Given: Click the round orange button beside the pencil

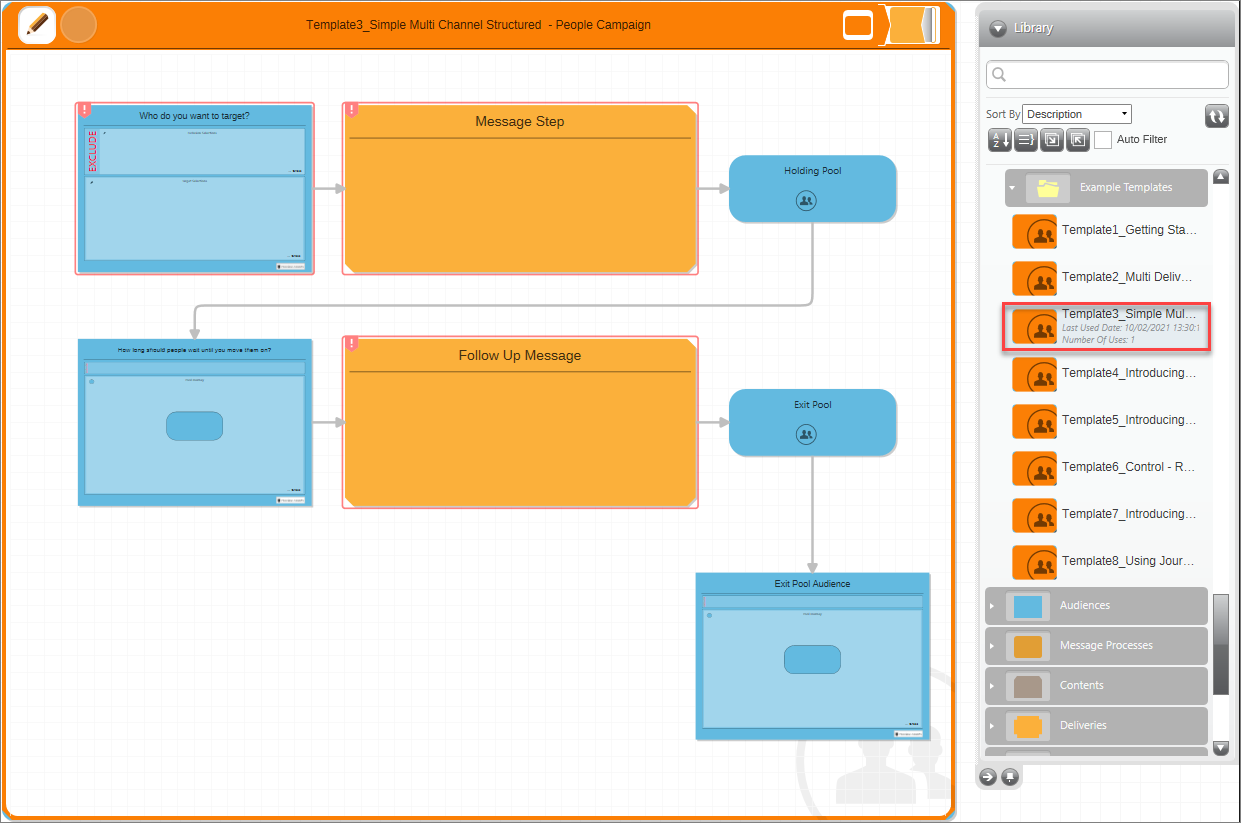Looking at the screenshot, I should point(79,24).
